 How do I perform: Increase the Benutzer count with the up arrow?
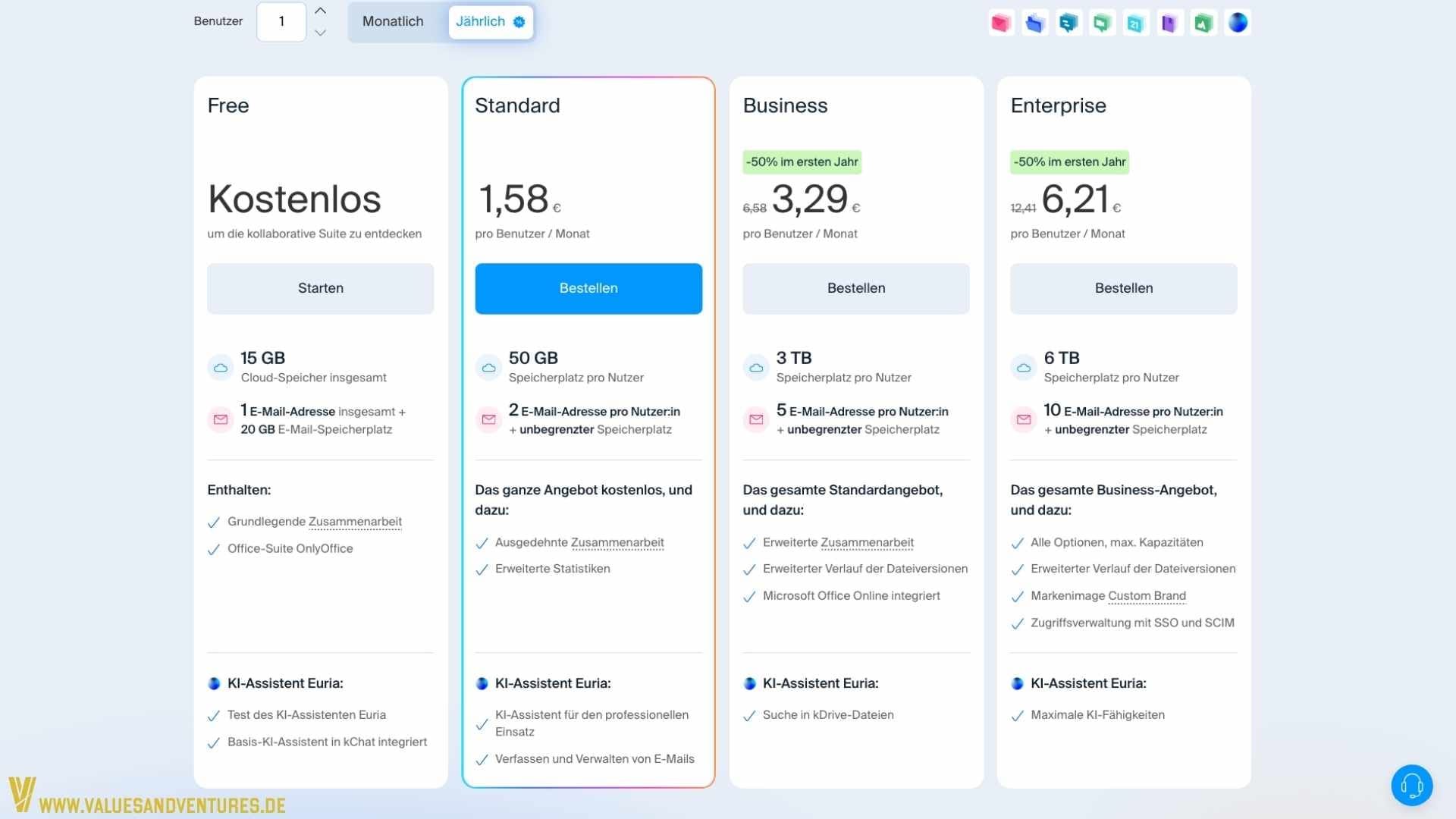tap(320, 11)
